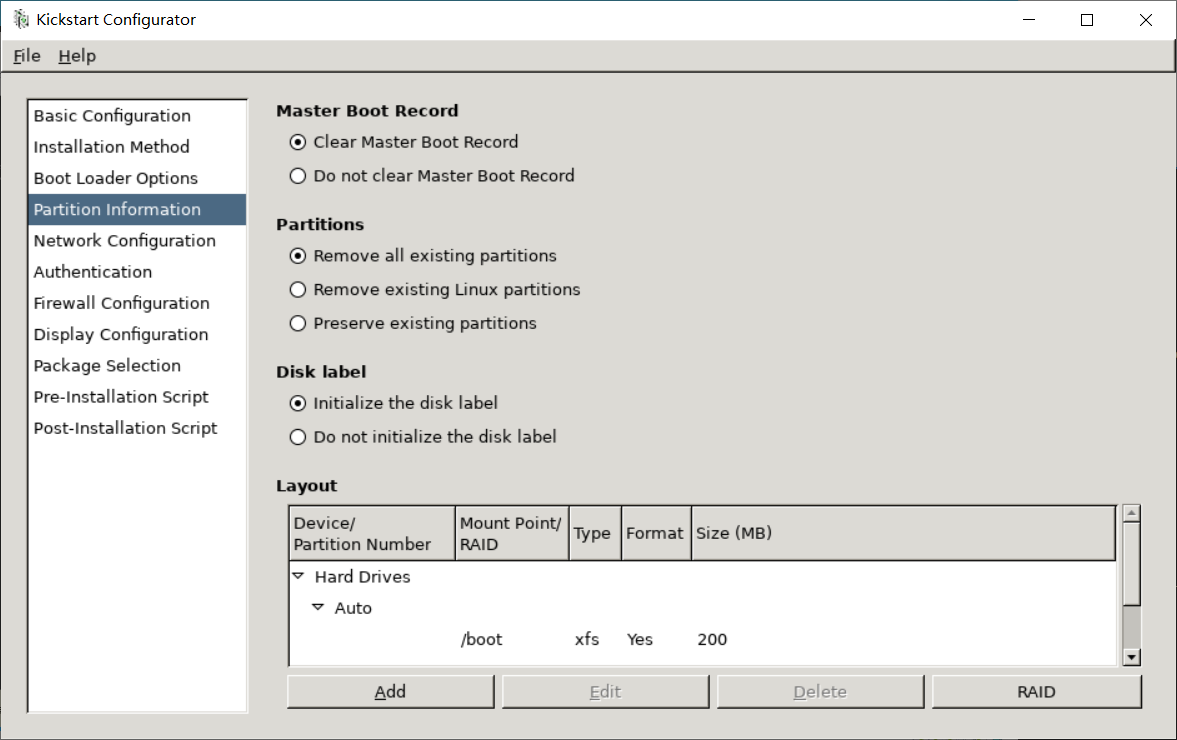Maximize the Kickstart Configurator window

point(1087,20)
